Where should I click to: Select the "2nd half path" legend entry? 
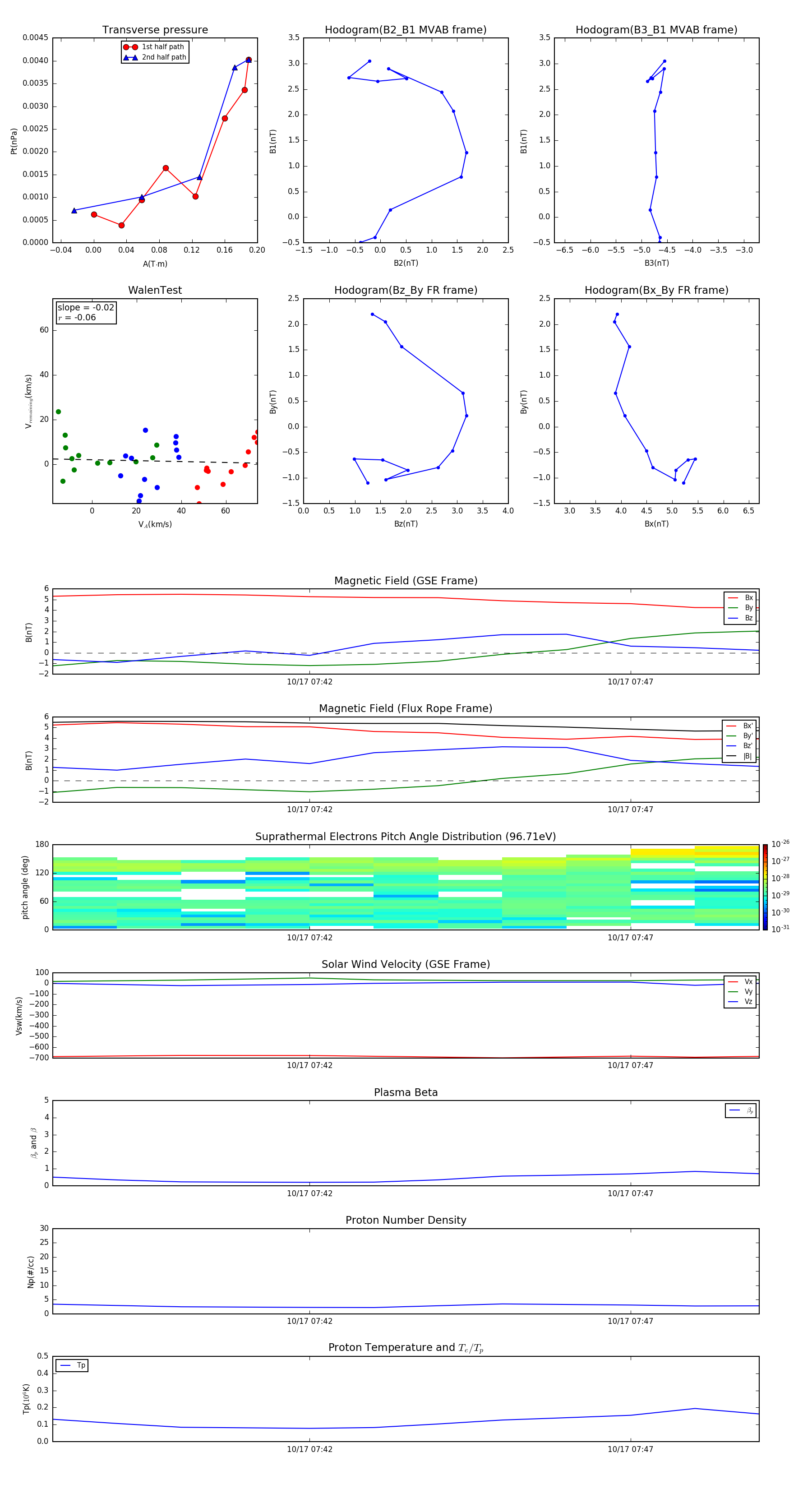pyautogui.click(x=154, y=57)
